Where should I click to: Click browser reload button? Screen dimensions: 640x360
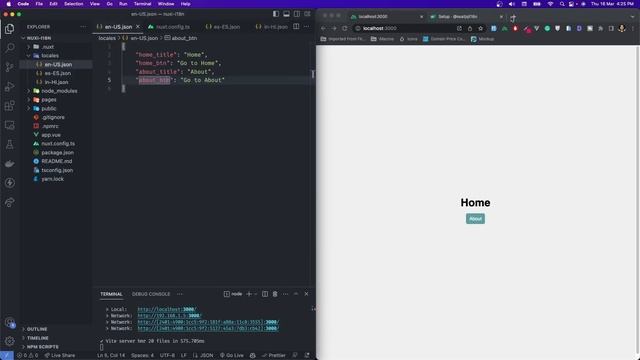pyautogui.click(x=345, y=29)
